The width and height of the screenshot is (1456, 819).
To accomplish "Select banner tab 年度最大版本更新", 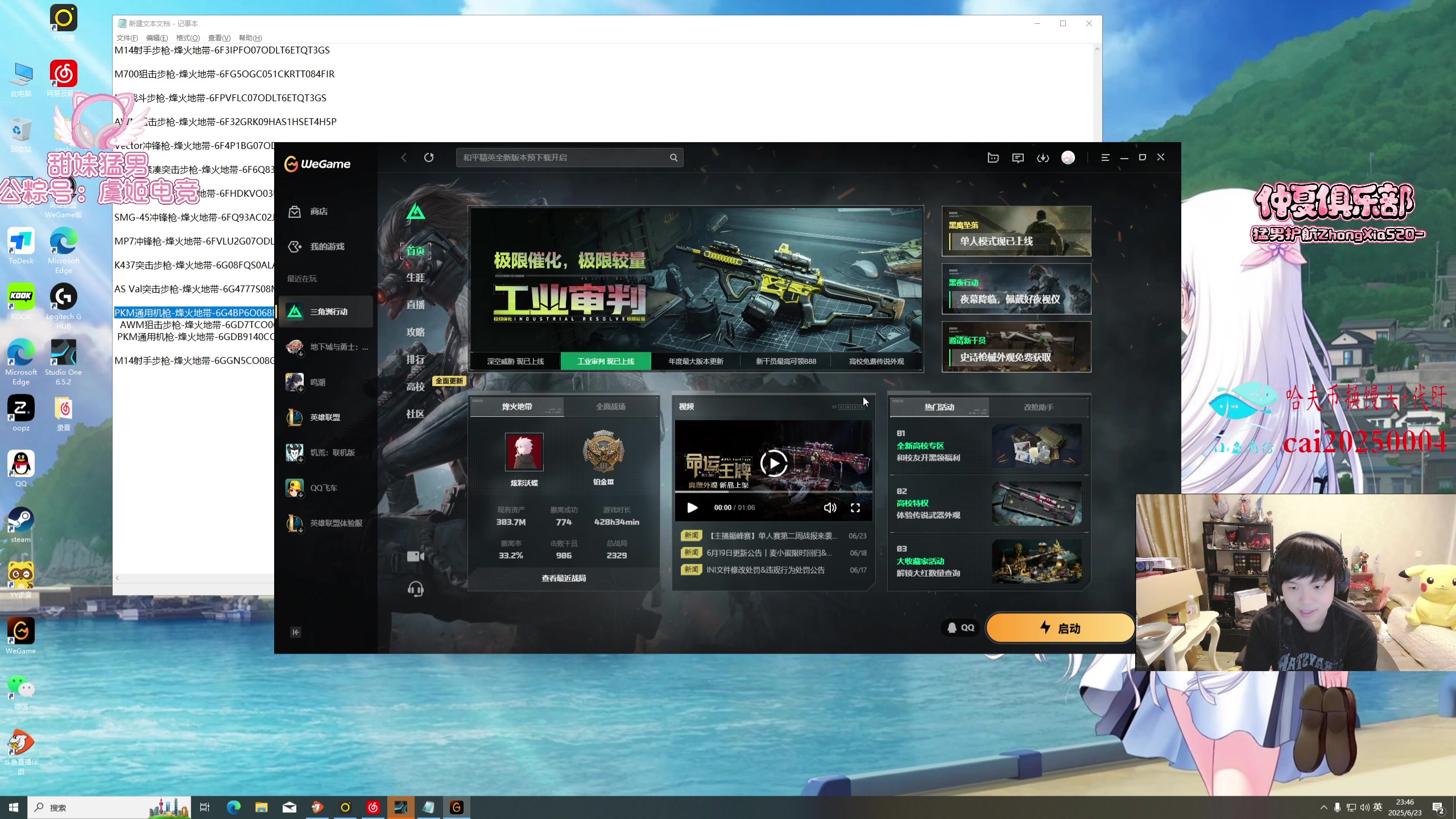I will click(x=696, y=361).
